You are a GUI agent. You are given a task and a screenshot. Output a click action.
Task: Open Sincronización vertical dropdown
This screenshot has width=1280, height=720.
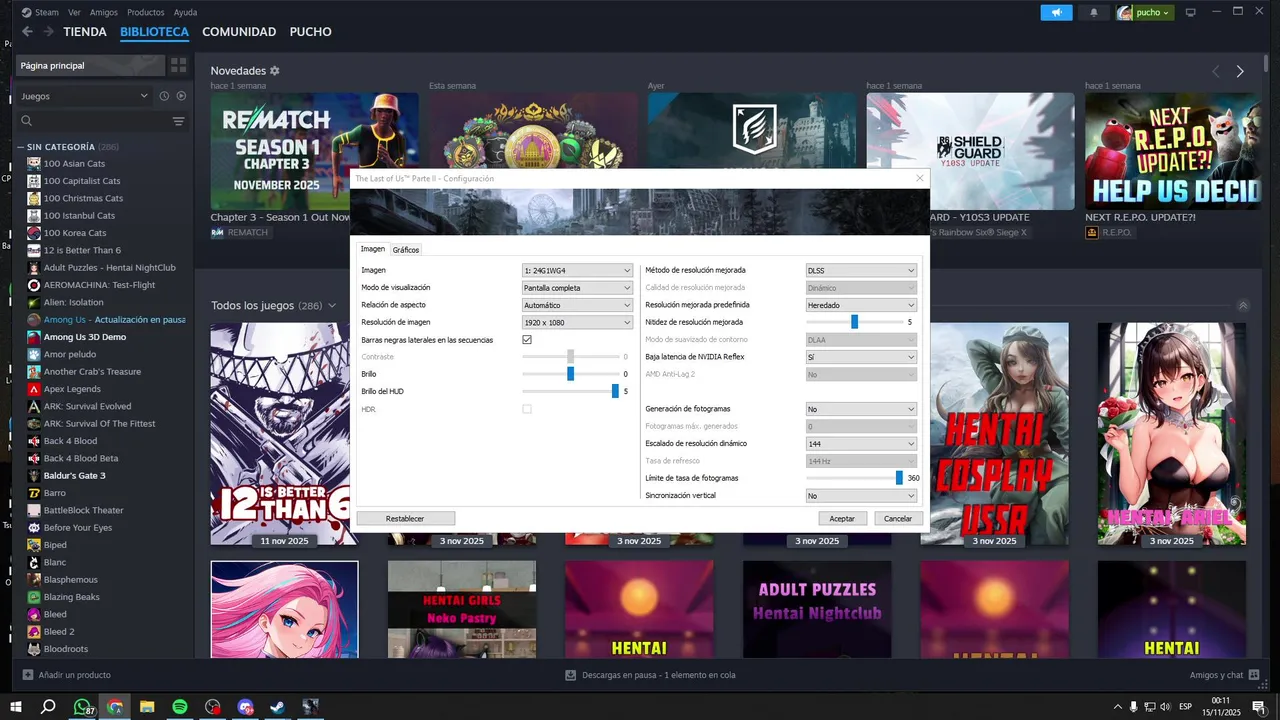tap(861, 496)
